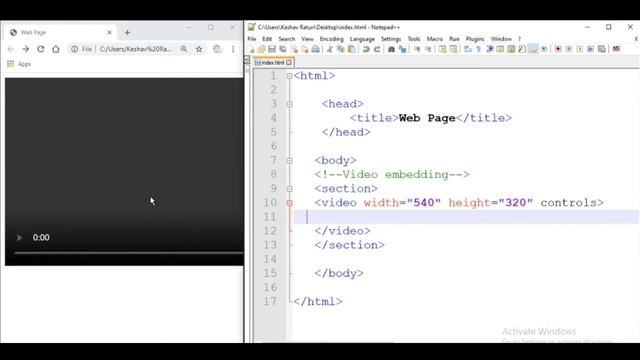Stop the macro recording
Viewport: 640px width, 360px height.
[x=569, y=49]
